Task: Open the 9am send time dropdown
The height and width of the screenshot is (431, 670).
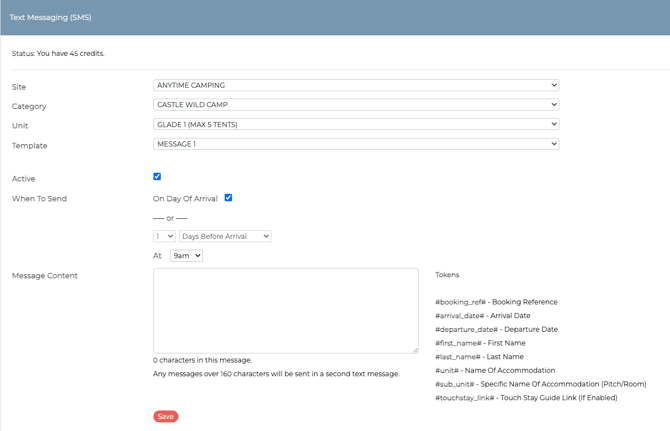Action: (186, 256)
